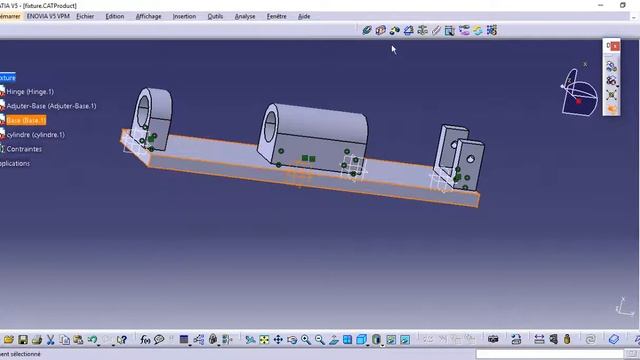
Task: Click the speech bubble comment icon
Action: tap(159, 340)
